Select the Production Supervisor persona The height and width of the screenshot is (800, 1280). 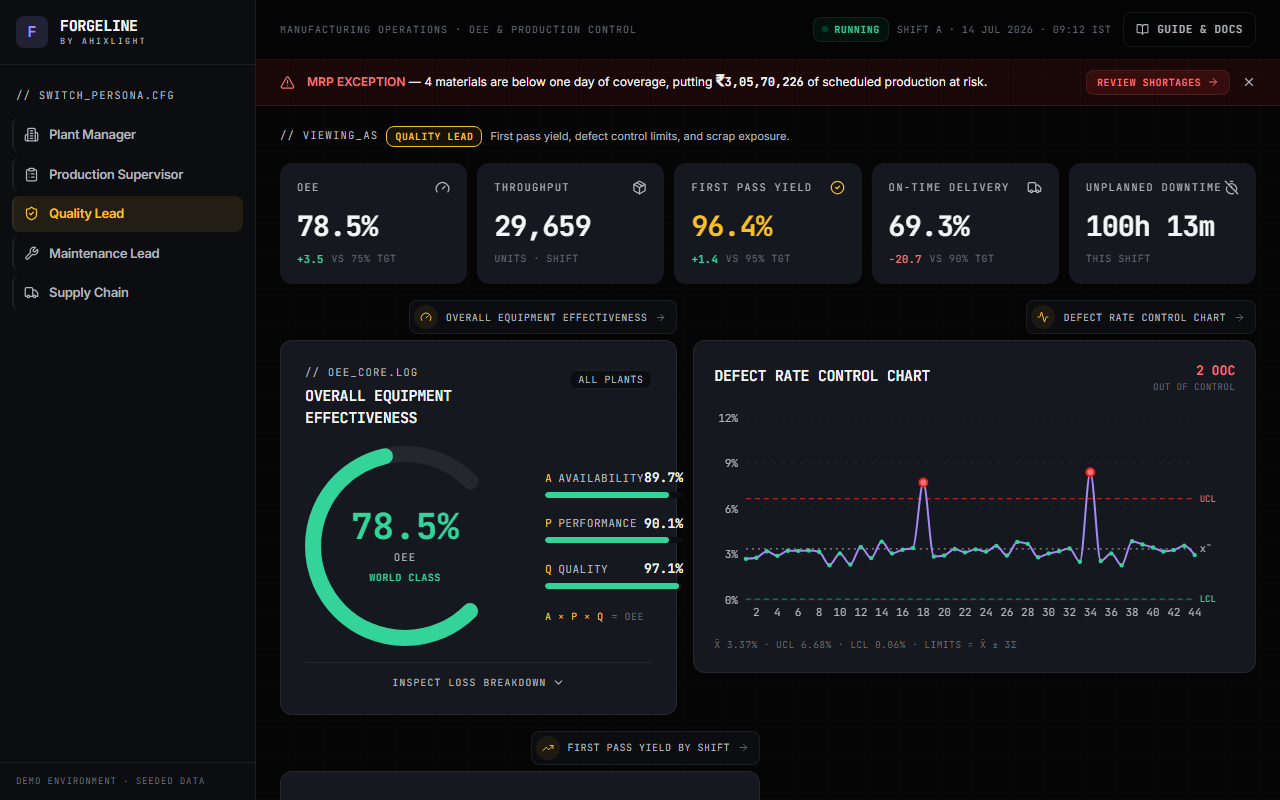tap(128, 174)
